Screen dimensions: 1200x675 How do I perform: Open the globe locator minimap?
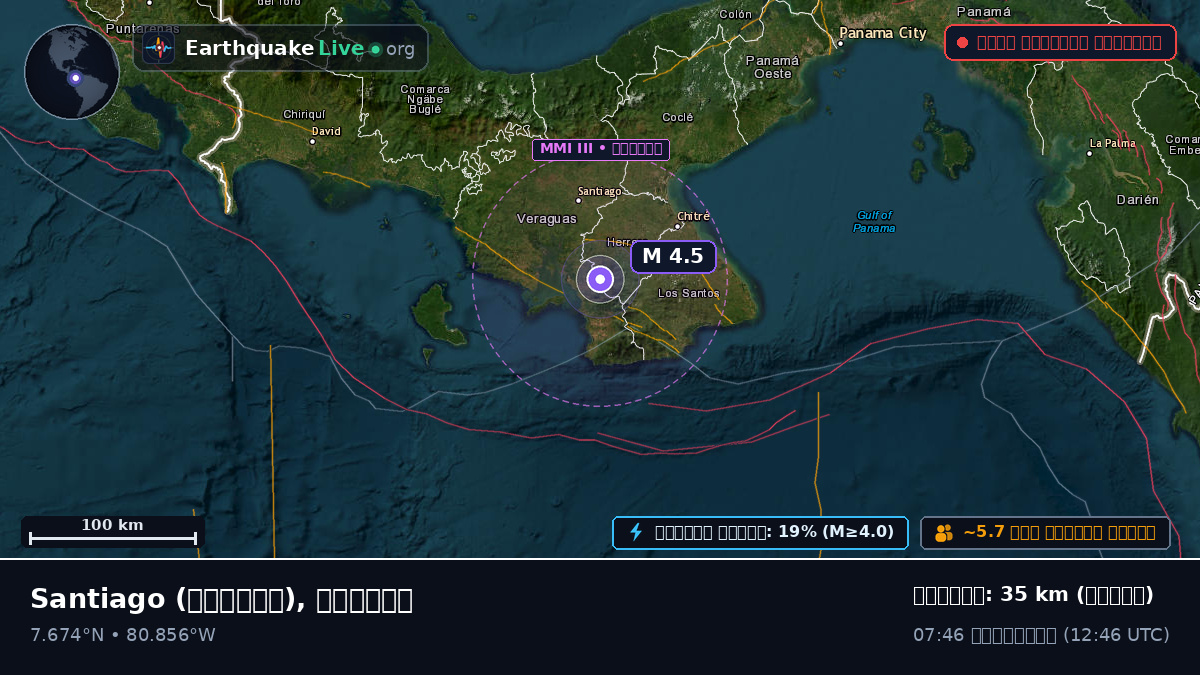(x=72, y=72)
